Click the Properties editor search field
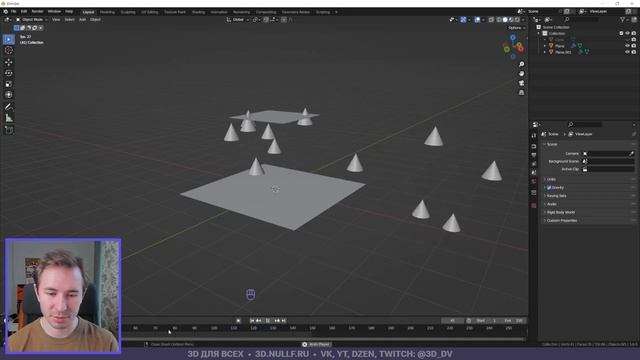 584,124
